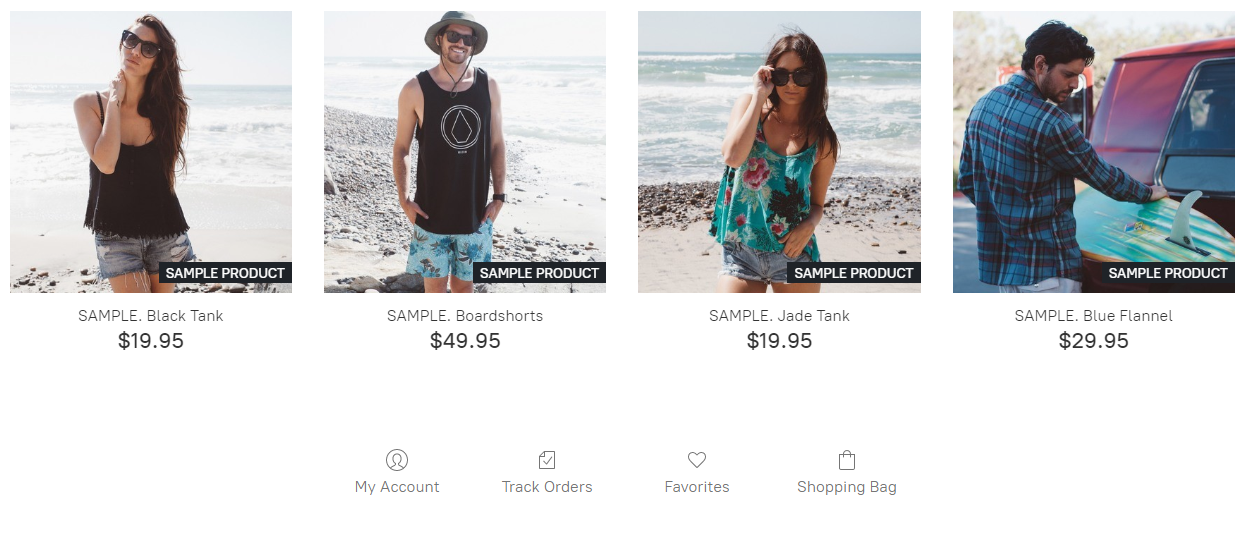The height and width of the screenshot is (540, 1250).
Task: Select the SAMPLE. Blue Flannel title
Action: (x=1093, y=316)
